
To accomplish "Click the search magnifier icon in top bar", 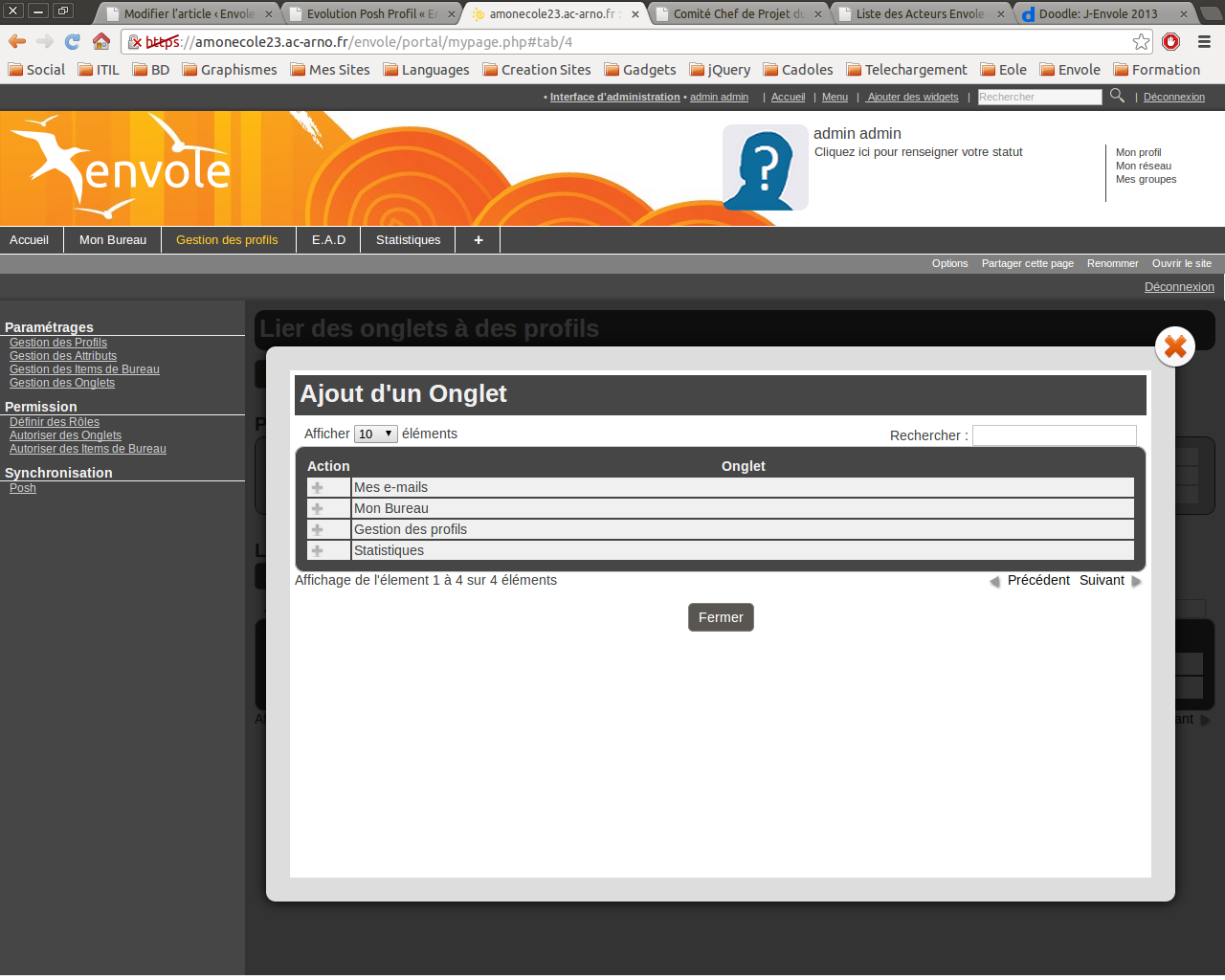I will pyautogui.click(x=1117, y=96).
